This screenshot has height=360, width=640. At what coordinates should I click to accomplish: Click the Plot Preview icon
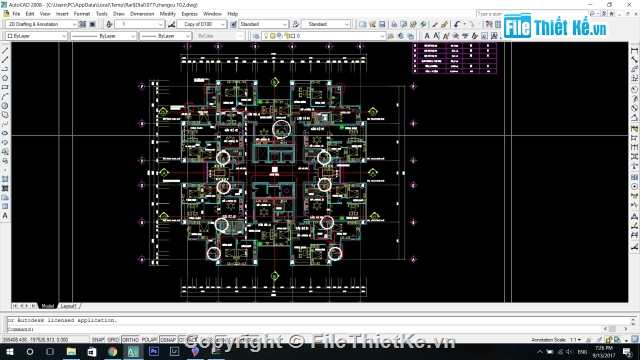[403, 24]
